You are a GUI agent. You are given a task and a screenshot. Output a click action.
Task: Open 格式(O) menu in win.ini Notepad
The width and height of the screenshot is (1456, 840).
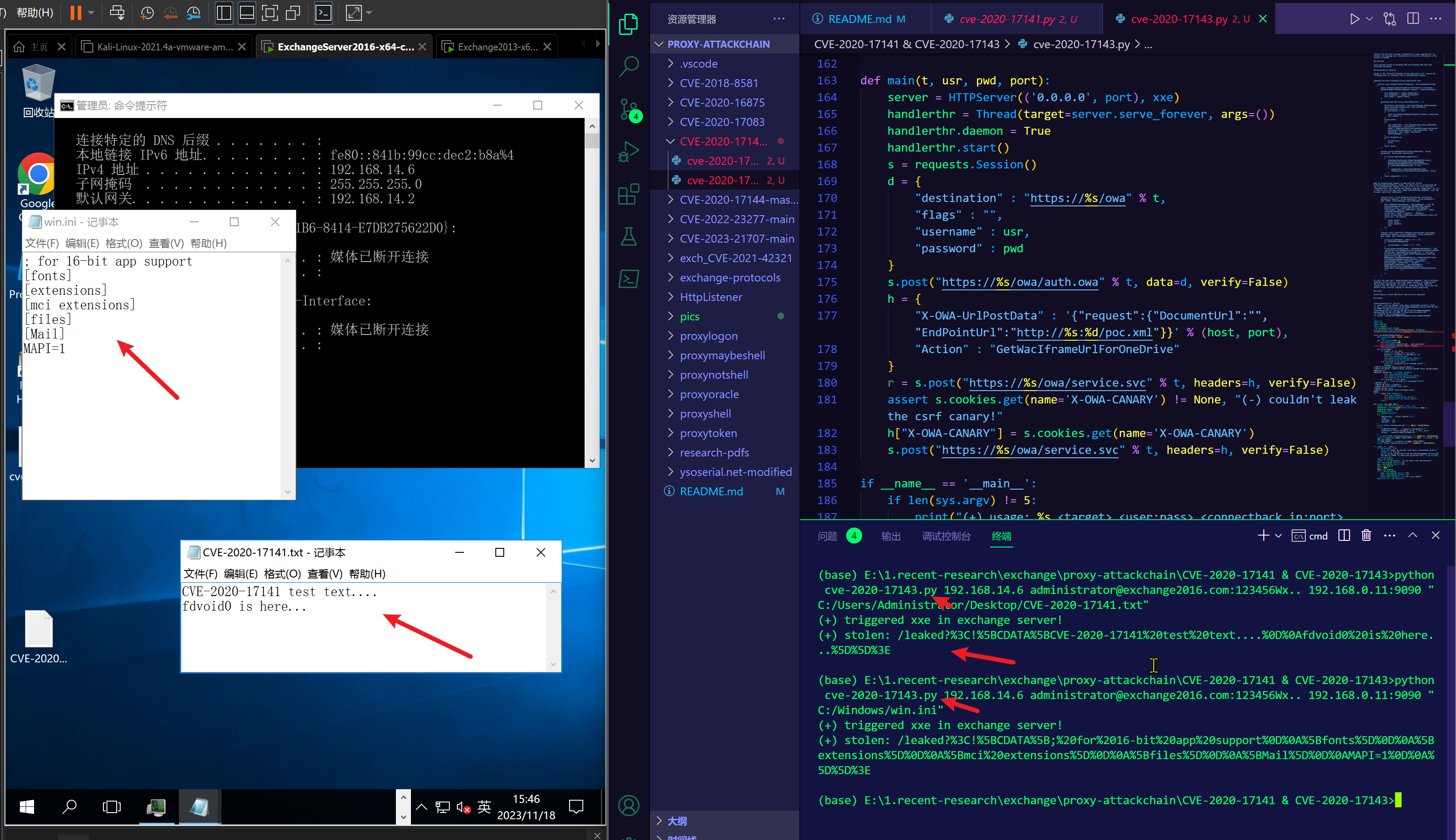click(x=123, y=243)
